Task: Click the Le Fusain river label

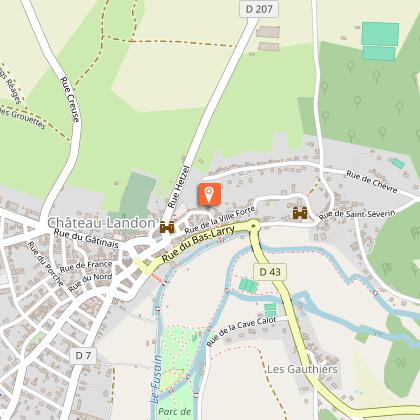Action: coord(156,379)
